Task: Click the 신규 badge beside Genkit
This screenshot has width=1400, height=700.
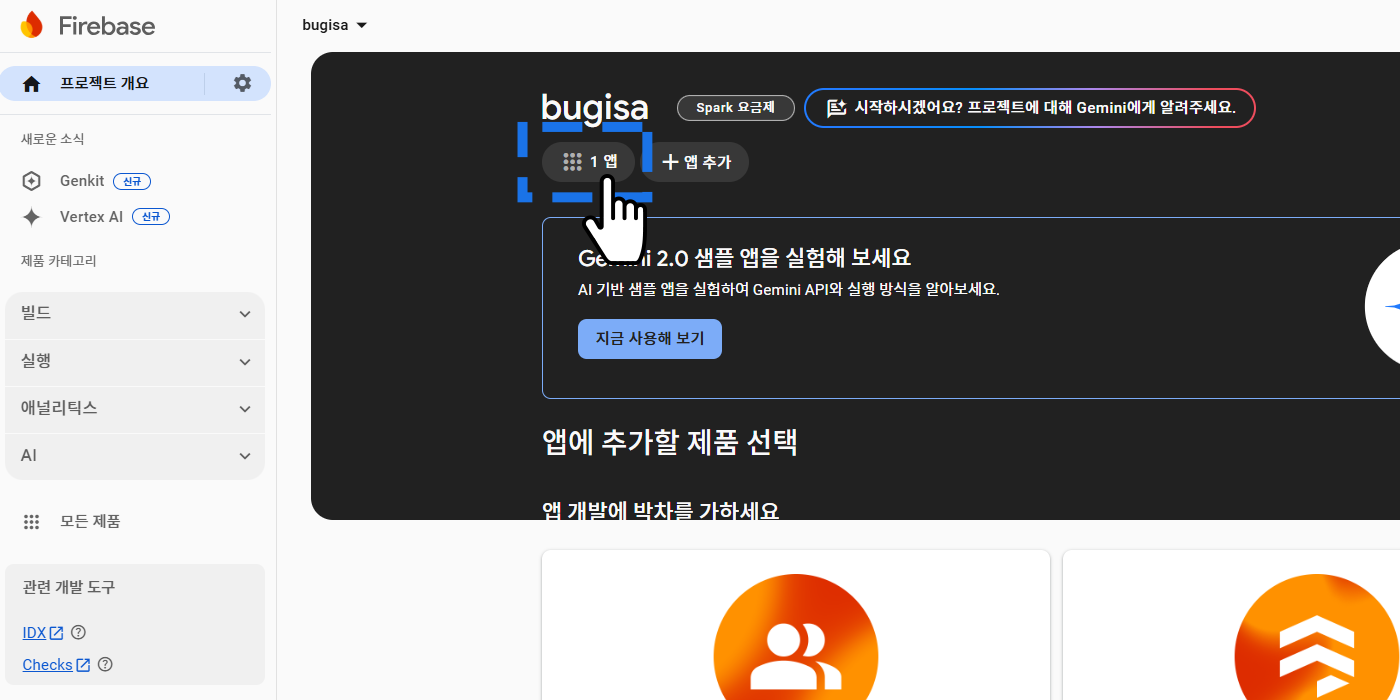Action: pyautogui.click(x=132, y=181)
